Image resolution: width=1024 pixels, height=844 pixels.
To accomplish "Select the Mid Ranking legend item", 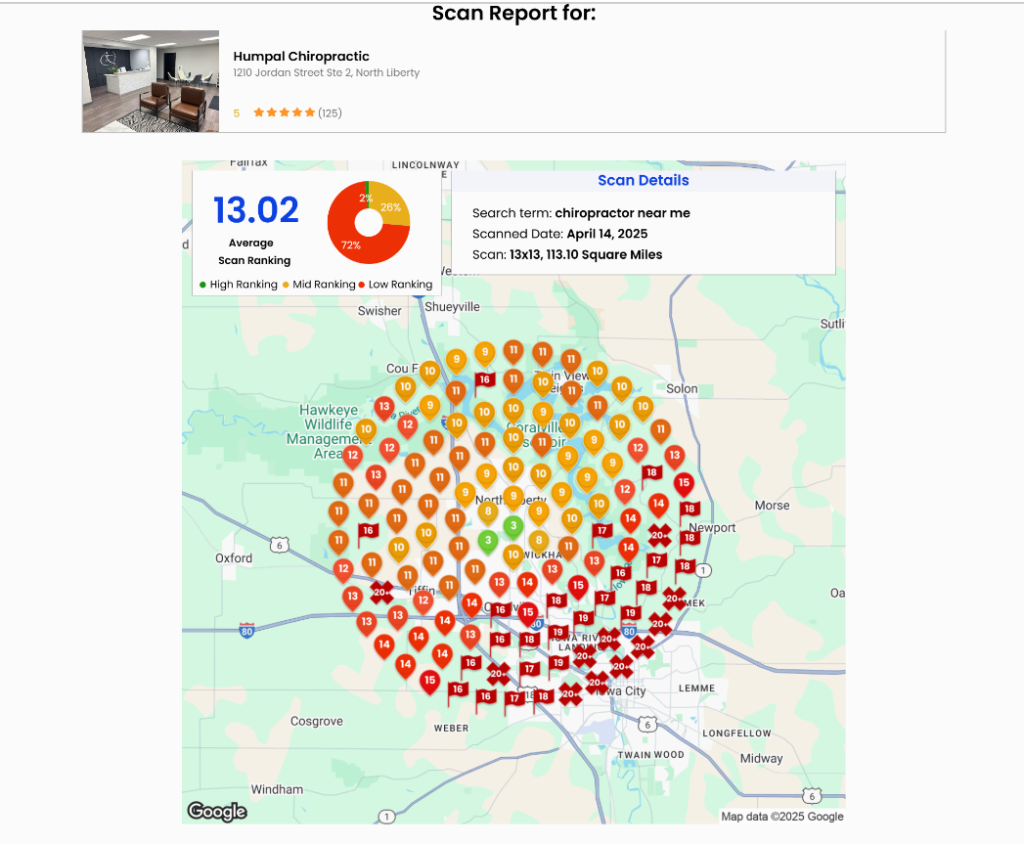I will 319,285.
